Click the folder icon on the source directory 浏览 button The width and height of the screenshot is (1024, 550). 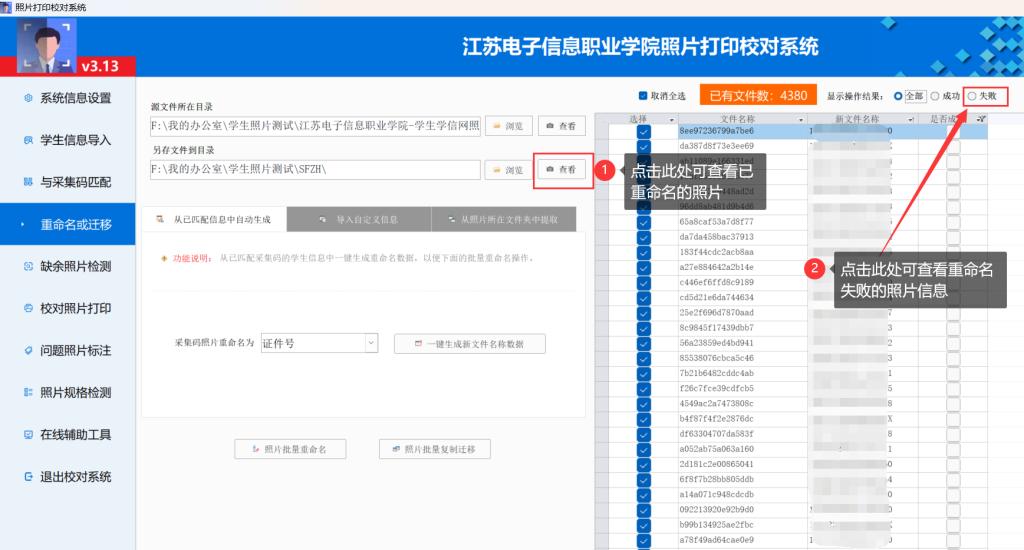click(x=497, y=126)
